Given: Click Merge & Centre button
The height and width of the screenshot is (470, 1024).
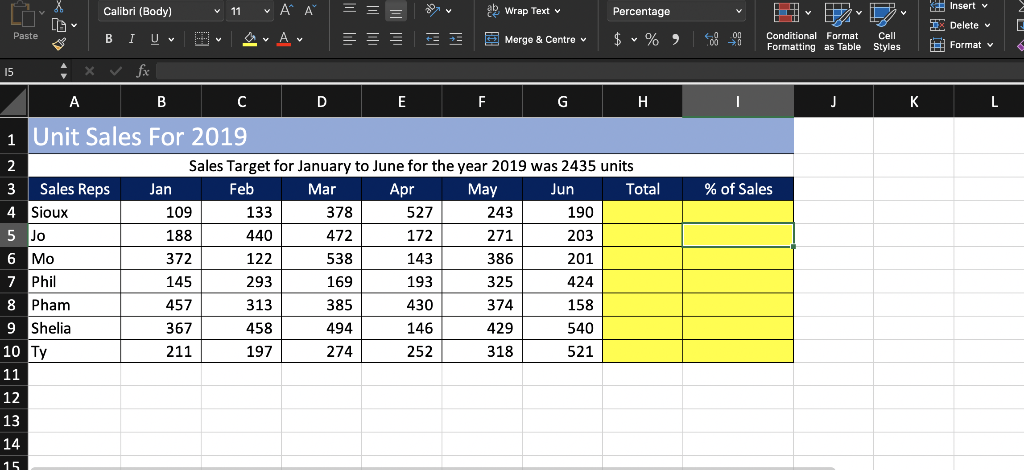Looking at the screenshot, I should coord(530,39).
